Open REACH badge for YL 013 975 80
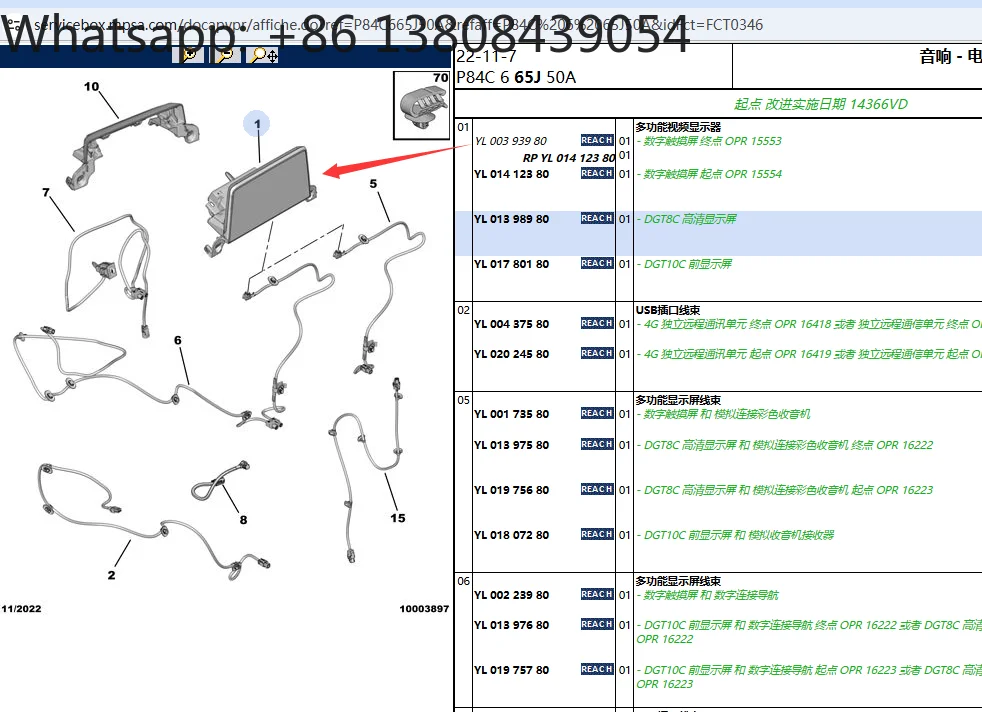 [596, 444]
